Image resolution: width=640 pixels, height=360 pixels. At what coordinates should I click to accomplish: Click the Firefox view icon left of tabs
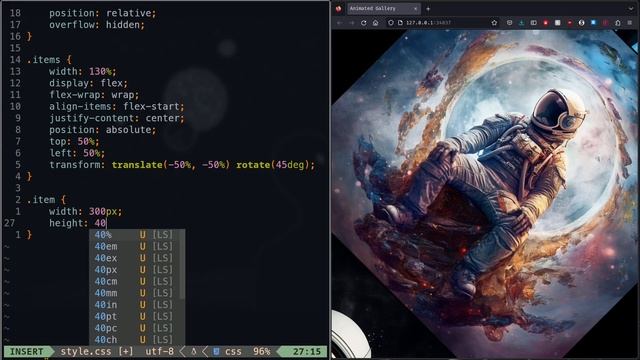pyautogui.click(x=338, y=9)
